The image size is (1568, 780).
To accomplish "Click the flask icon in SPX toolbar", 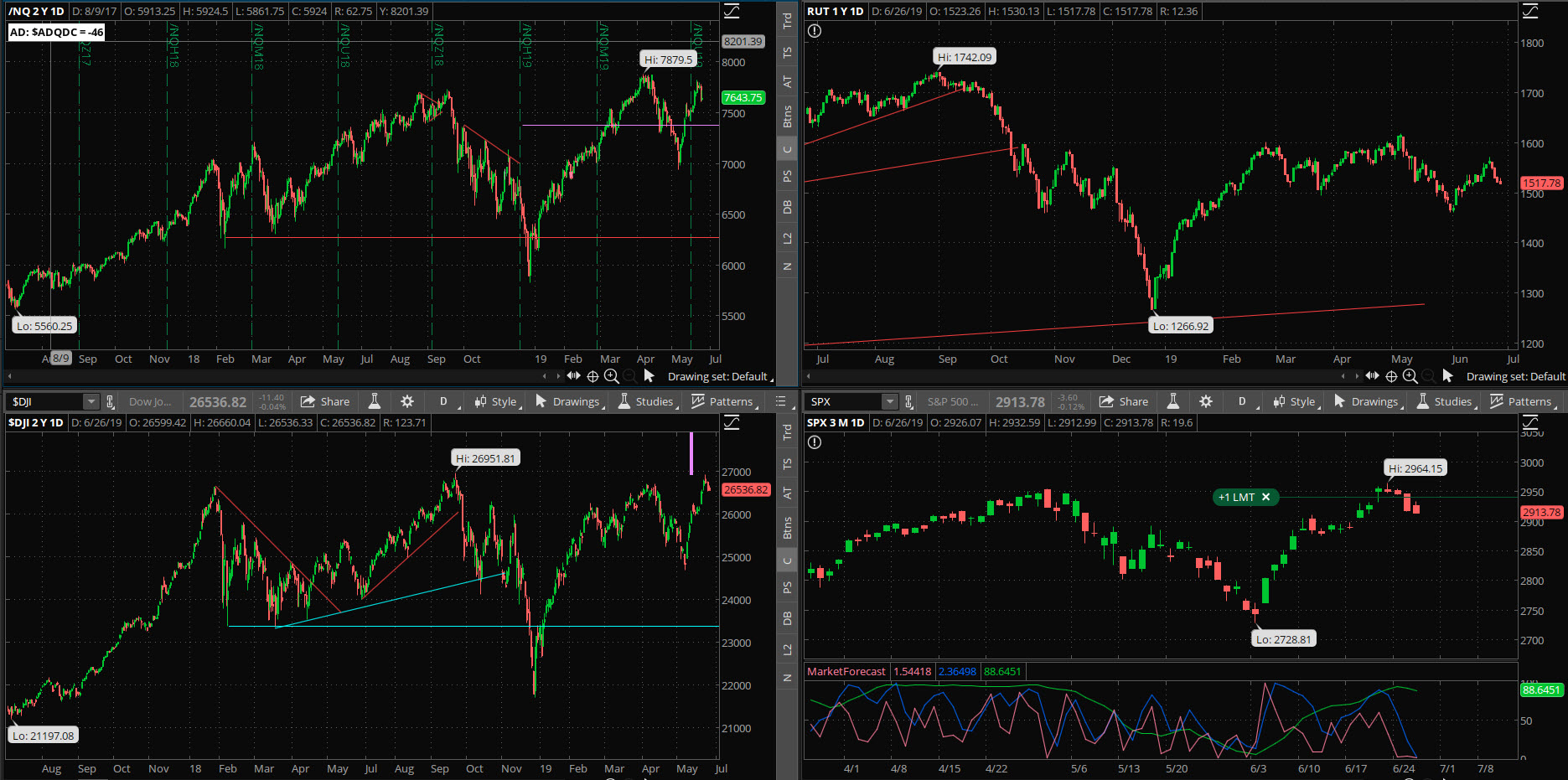I will coord(1173,401).
